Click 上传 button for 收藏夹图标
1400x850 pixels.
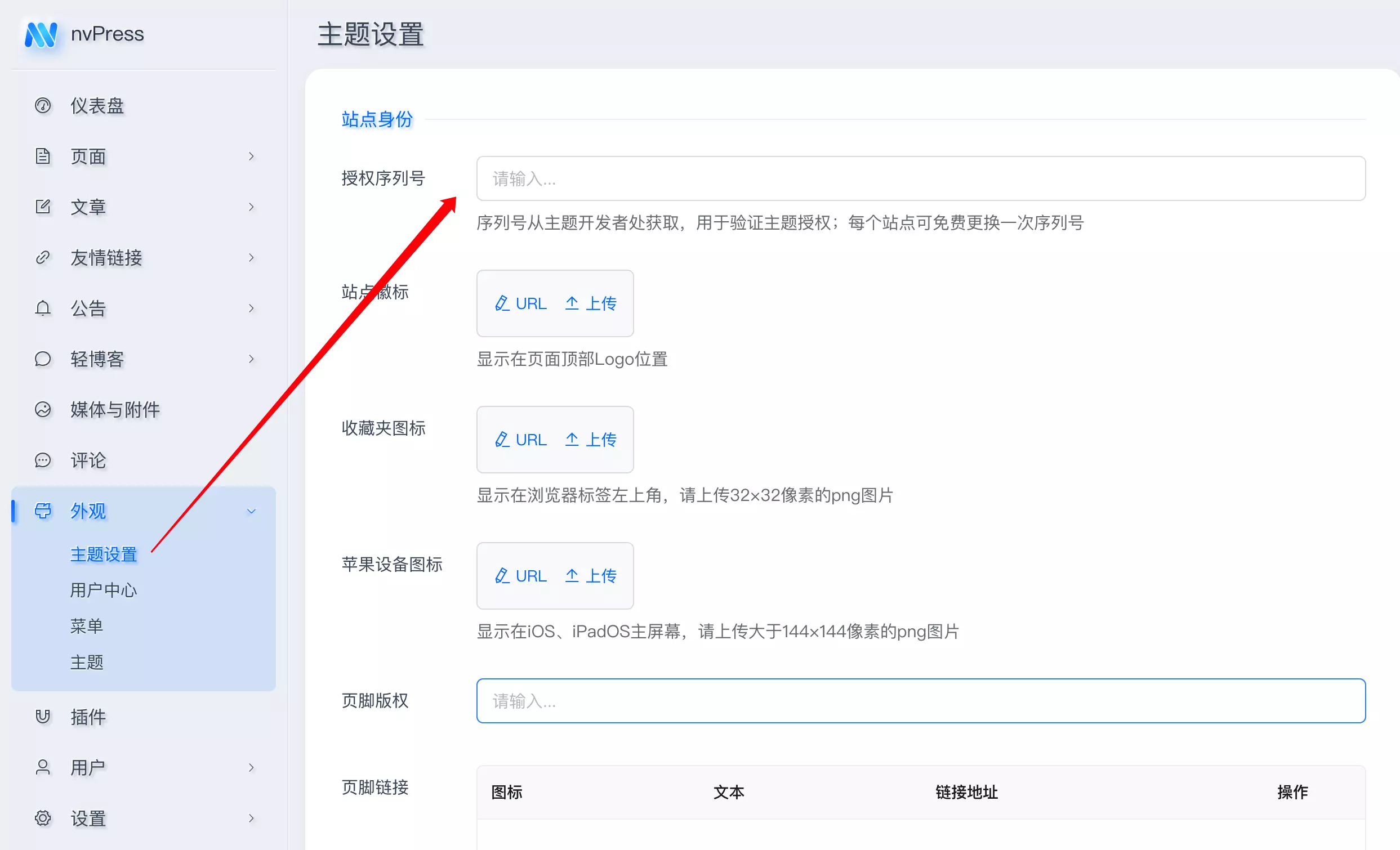591,440
